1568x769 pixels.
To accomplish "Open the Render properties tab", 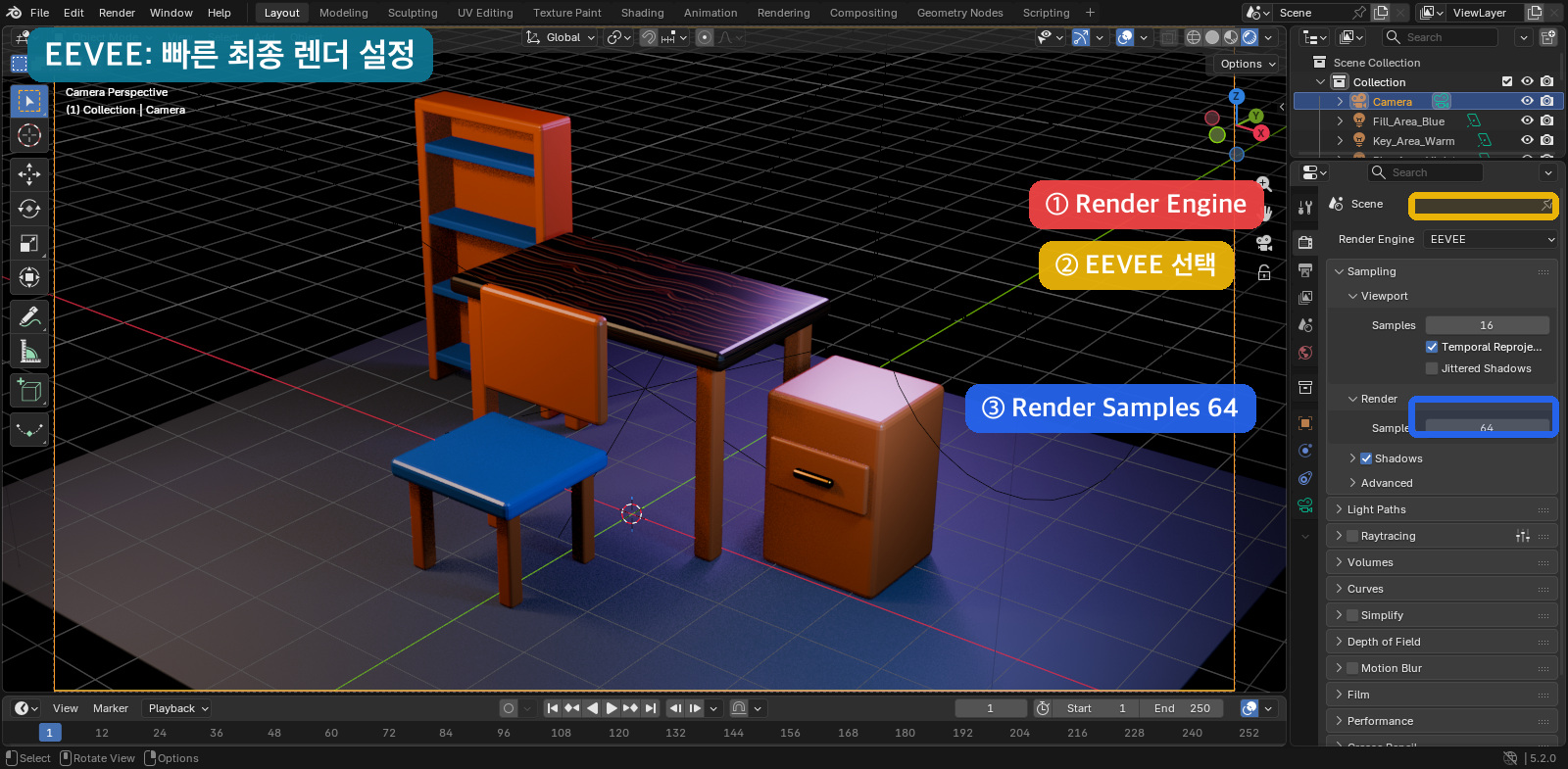I will click(x=1305, y=242).
